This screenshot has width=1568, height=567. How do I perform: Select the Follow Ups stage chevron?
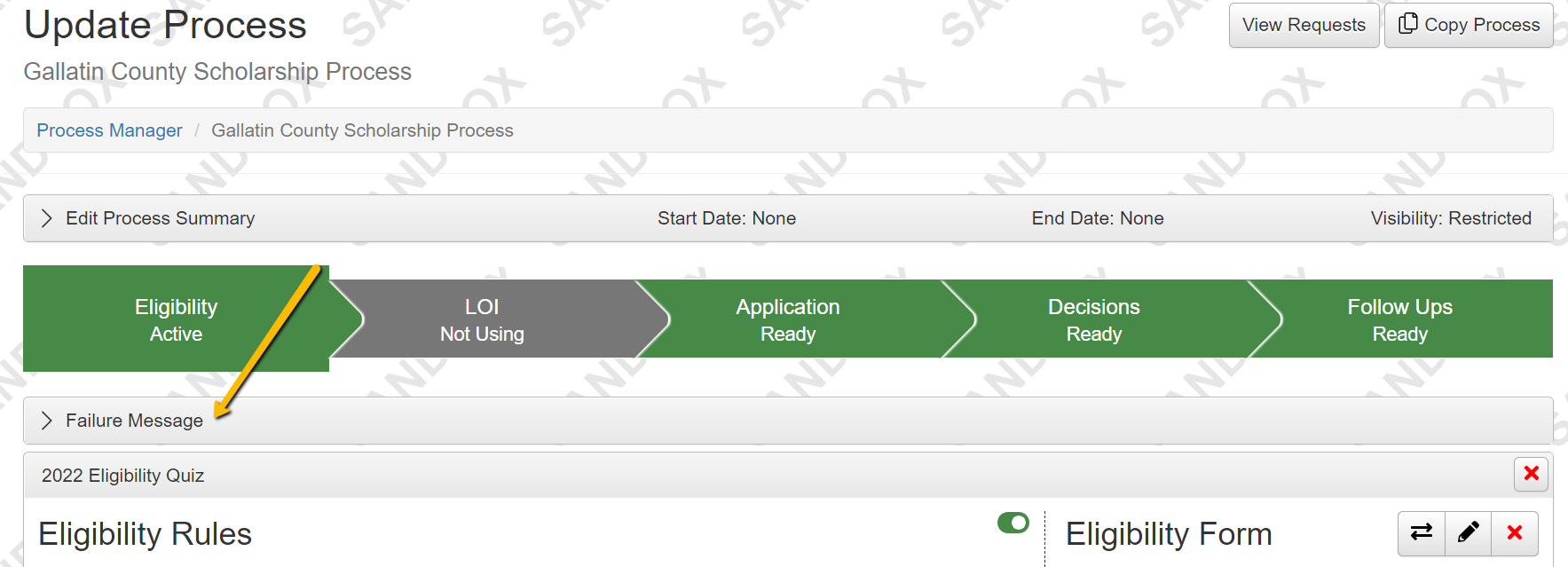click(1399, 319)
